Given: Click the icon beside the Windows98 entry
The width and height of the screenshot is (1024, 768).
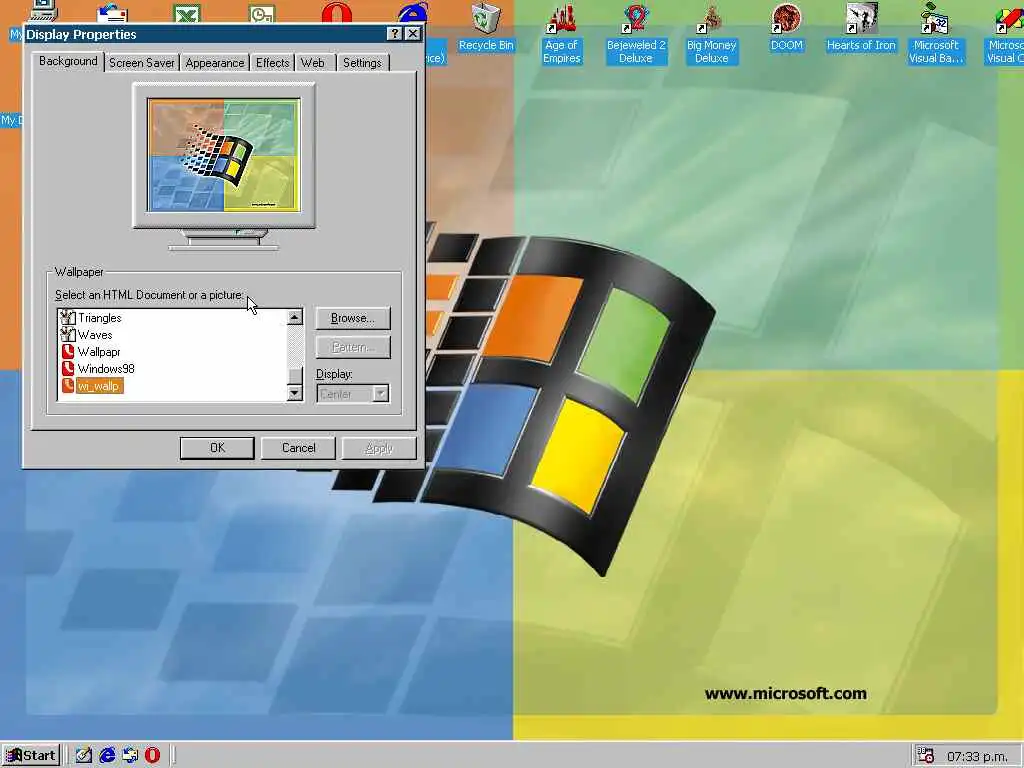Looking at the screenshot, I should click(67, 368).
